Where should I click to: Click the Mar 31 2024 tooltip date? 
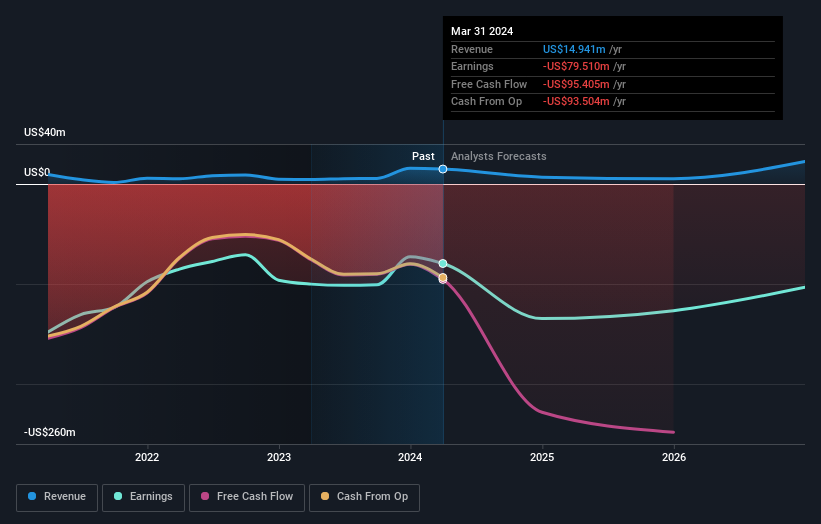pos(482,31)
